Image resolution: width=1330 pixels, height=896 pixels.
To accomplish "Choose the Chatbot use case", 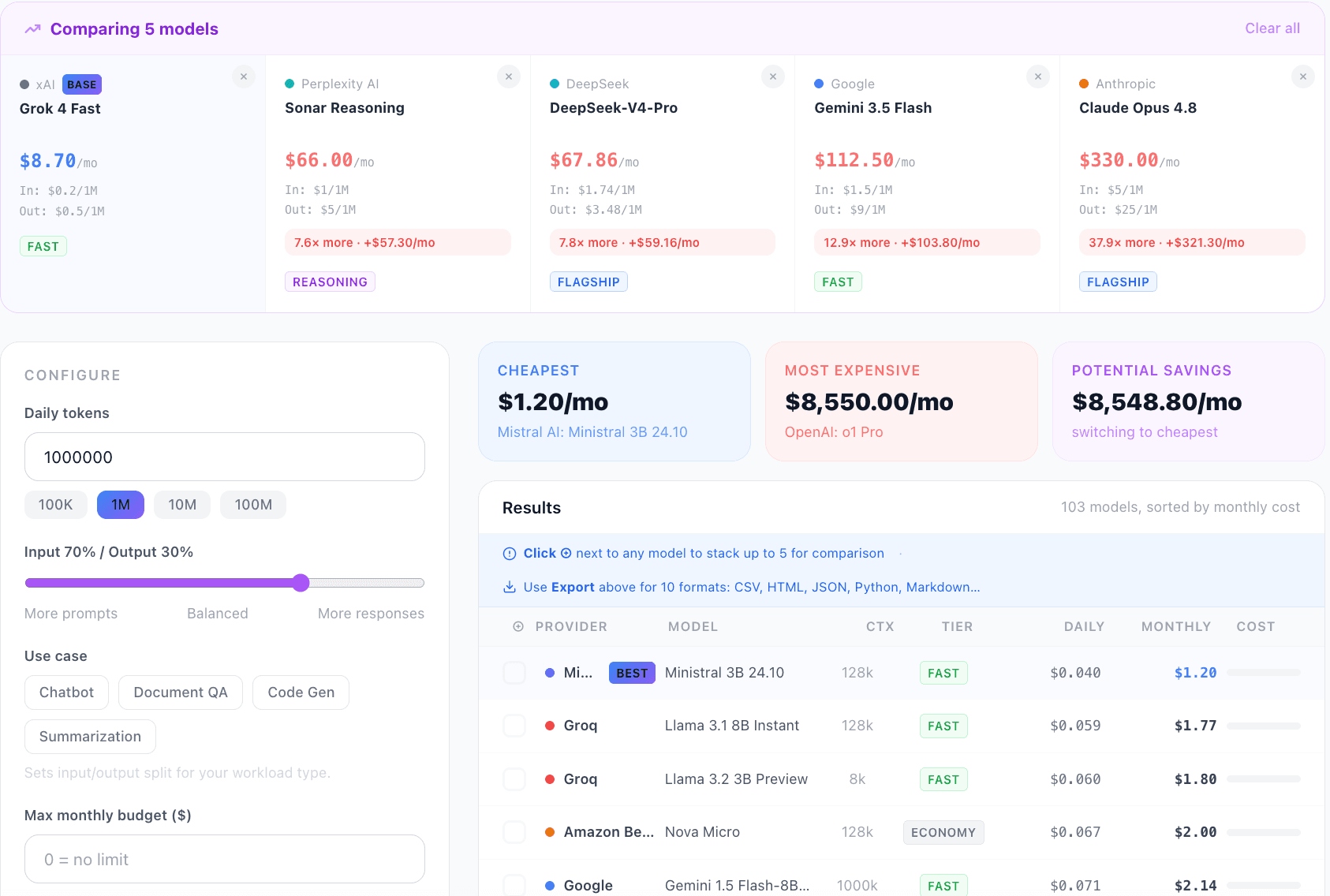I will tap(66, 693).
